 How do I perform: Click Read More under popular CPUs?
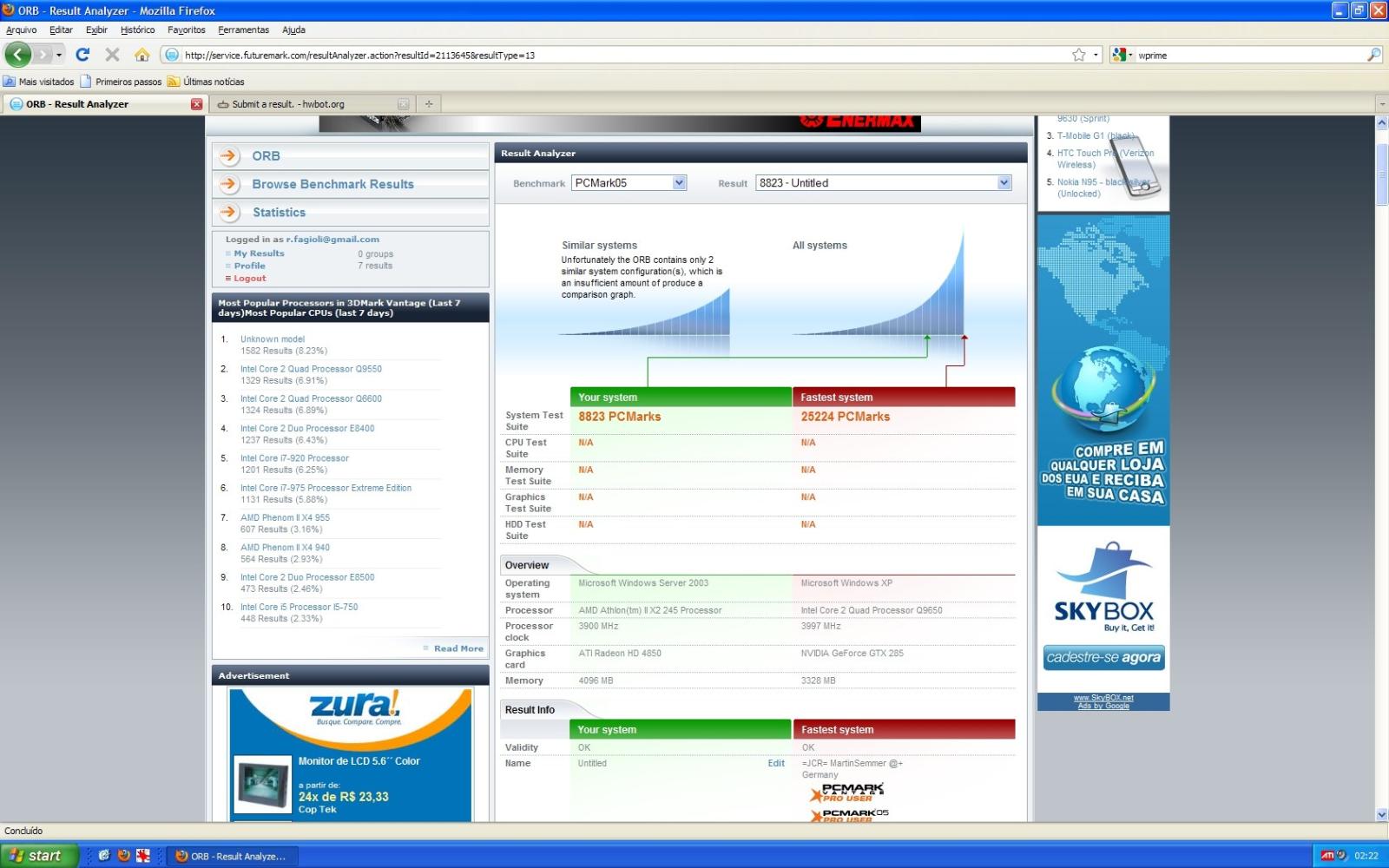458,648
